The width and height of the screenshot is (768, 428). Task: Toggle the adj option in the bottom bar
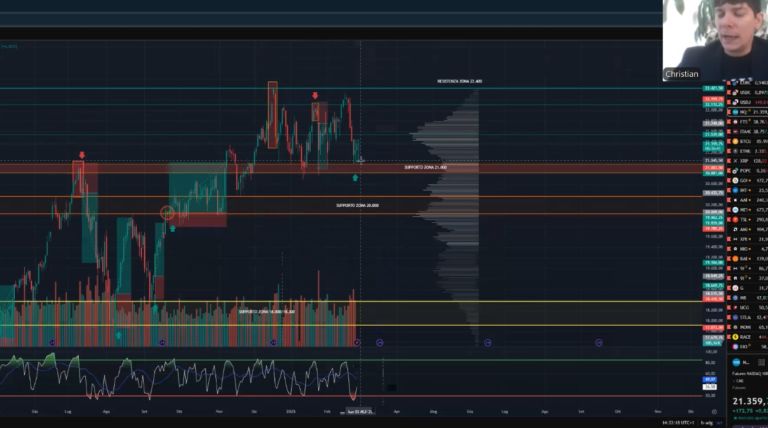coord(710,423)
